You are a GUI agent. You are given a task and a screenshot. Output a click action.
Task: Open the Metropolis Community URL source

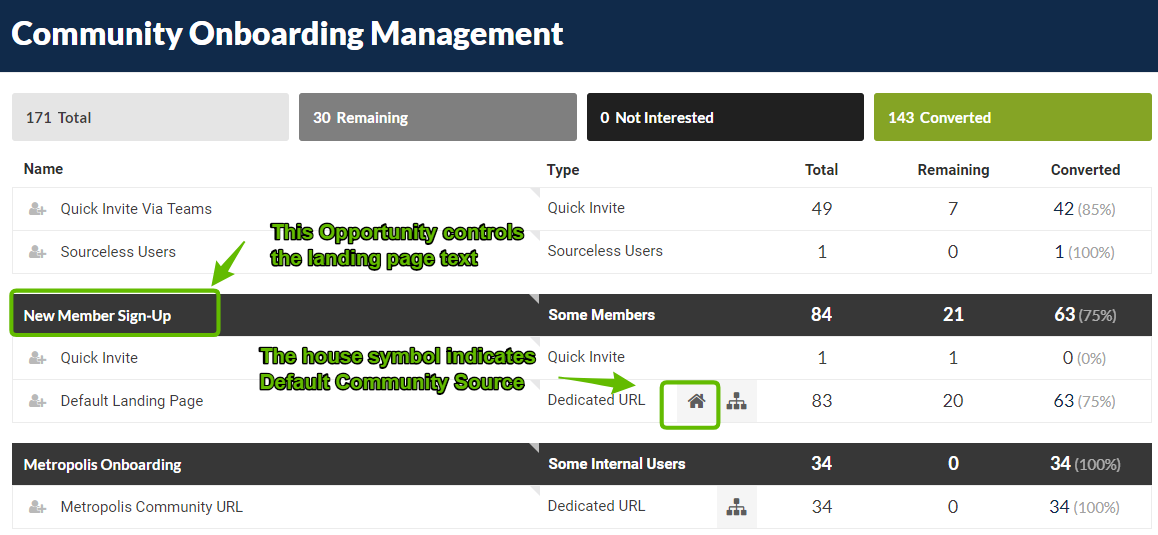[x=151, y=507]
